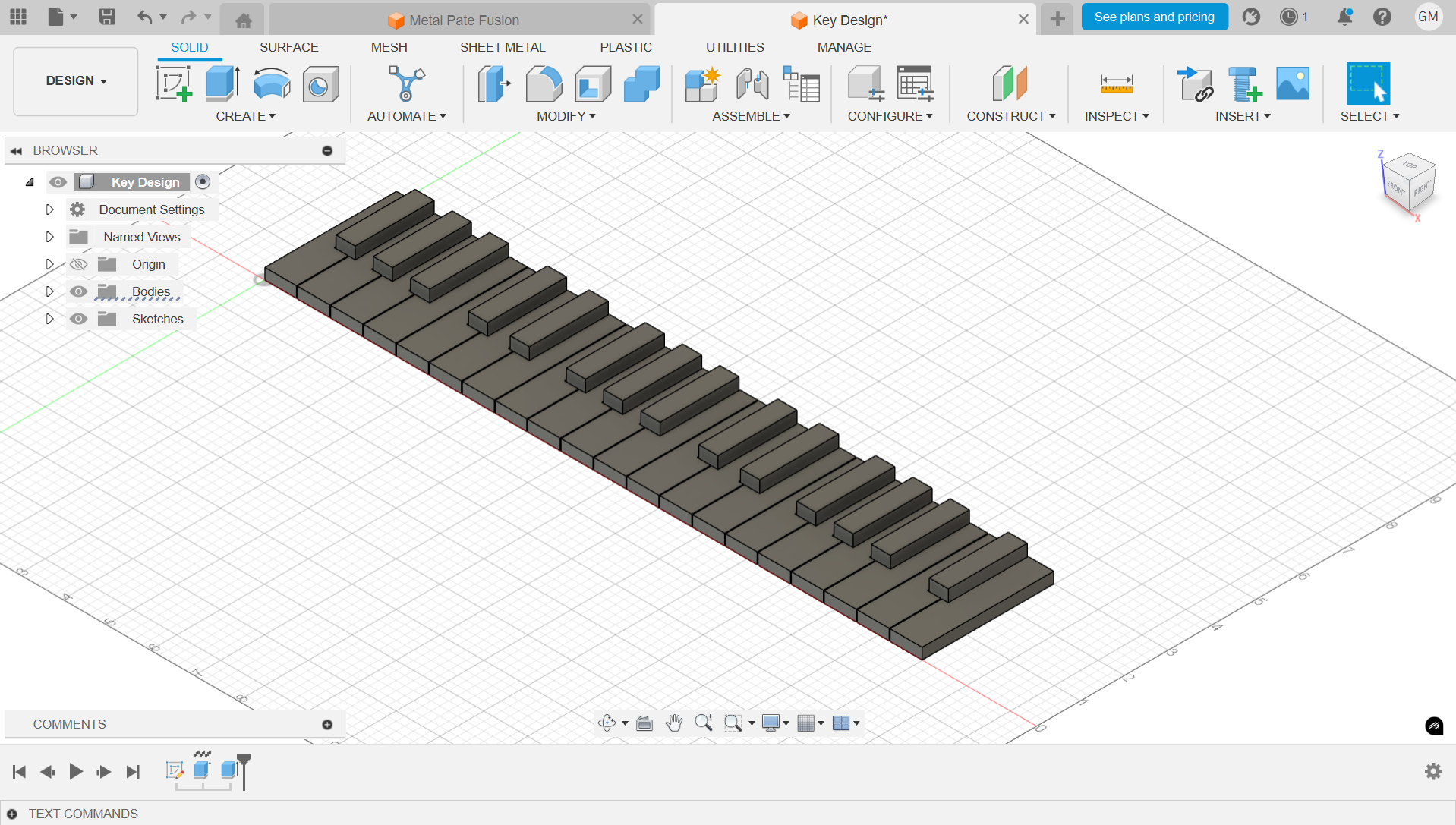
Task: Select the Revolve tool
Action: (272, 83)
